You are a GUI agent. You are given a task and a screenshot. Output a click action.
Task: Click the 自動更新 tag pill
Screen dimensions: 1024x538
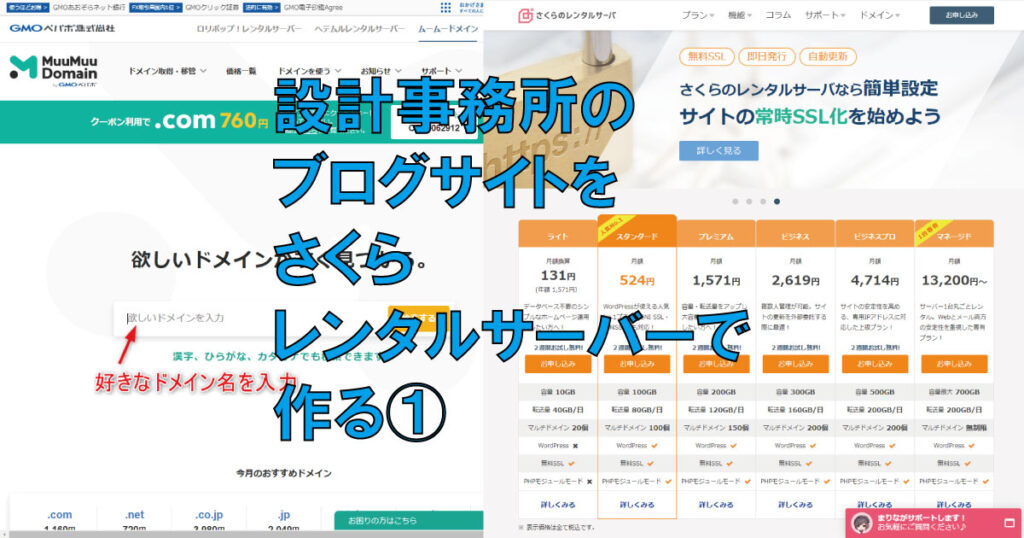pyautogui.click(x=827, y=57)
